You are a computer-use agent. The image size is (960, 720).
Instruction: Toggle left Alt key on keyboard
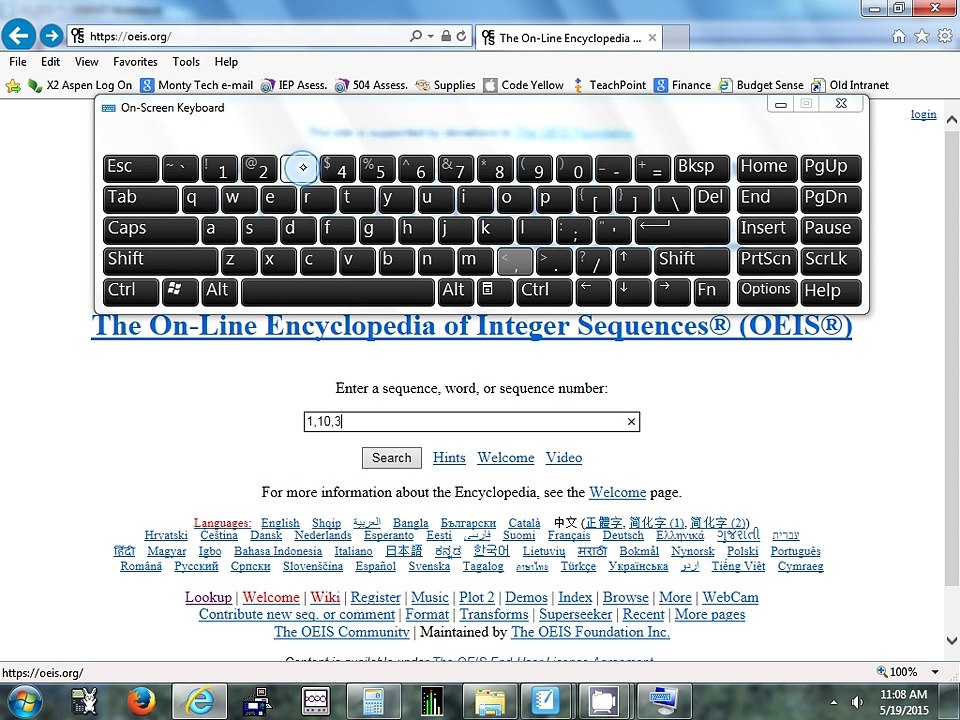[219, 291]
